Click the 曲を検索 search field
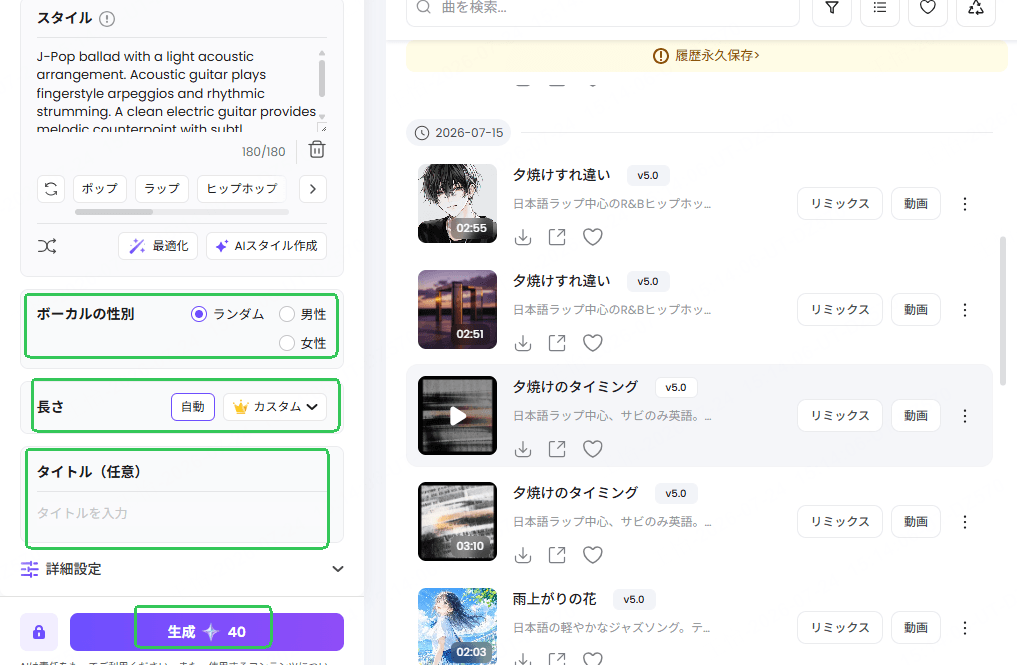This screenshot has height=665, width=1017. (603, 8)
